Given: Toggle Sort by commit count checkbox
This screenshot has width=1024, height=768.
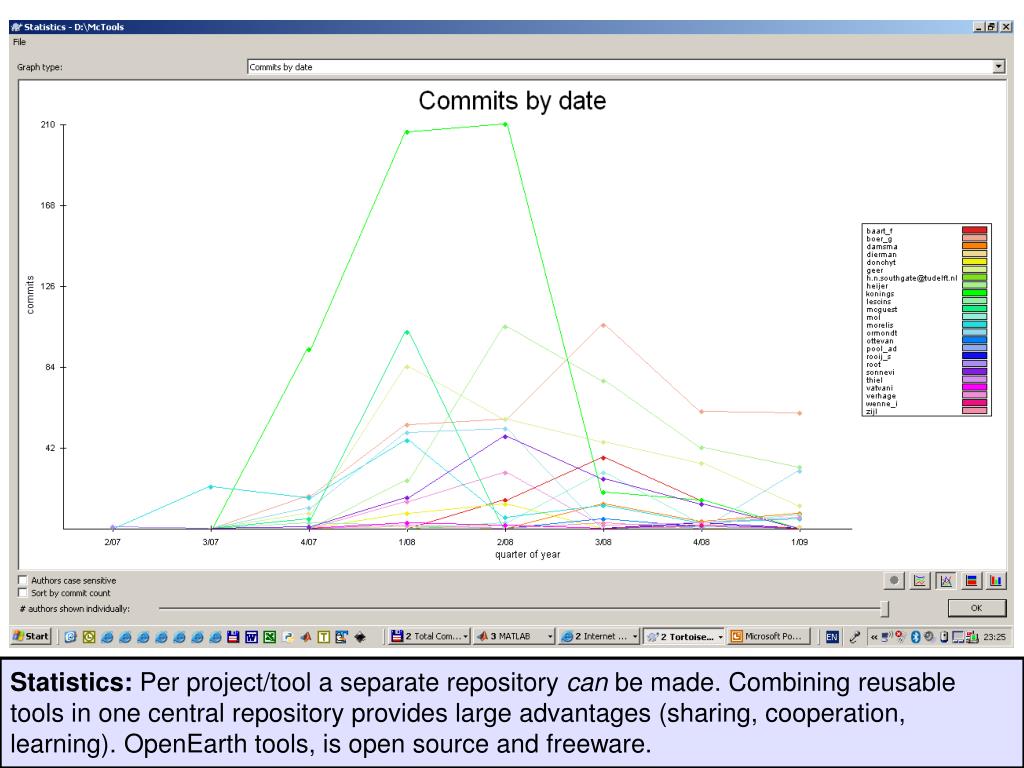Looking at the screenshot, I should (x=23, y=592).
